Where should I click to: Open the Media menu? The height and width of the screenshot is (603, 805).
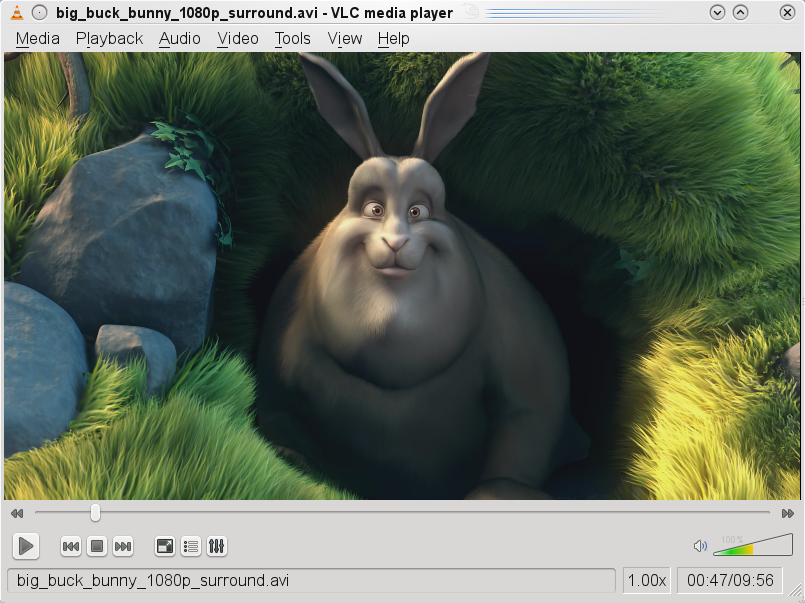pos(37,38)
